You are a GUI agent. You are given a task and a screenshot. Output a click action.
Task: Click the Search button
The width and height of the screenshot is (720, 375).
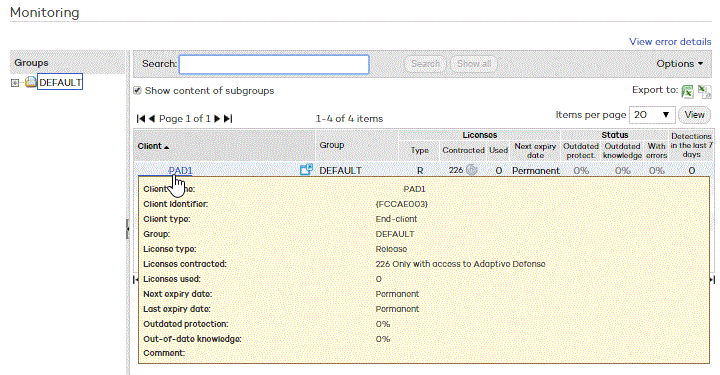coord(425,64)
